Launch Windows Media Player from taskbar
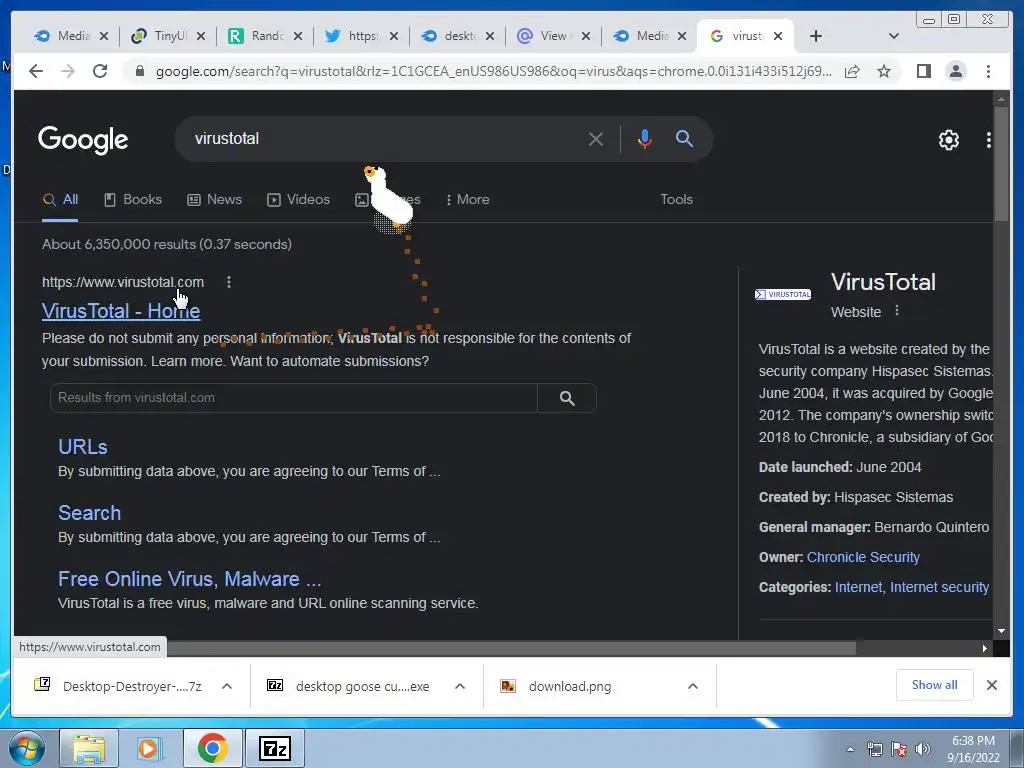Image resolution: width=1024 pixels, height=768 pixels. (x=149, y=748)
